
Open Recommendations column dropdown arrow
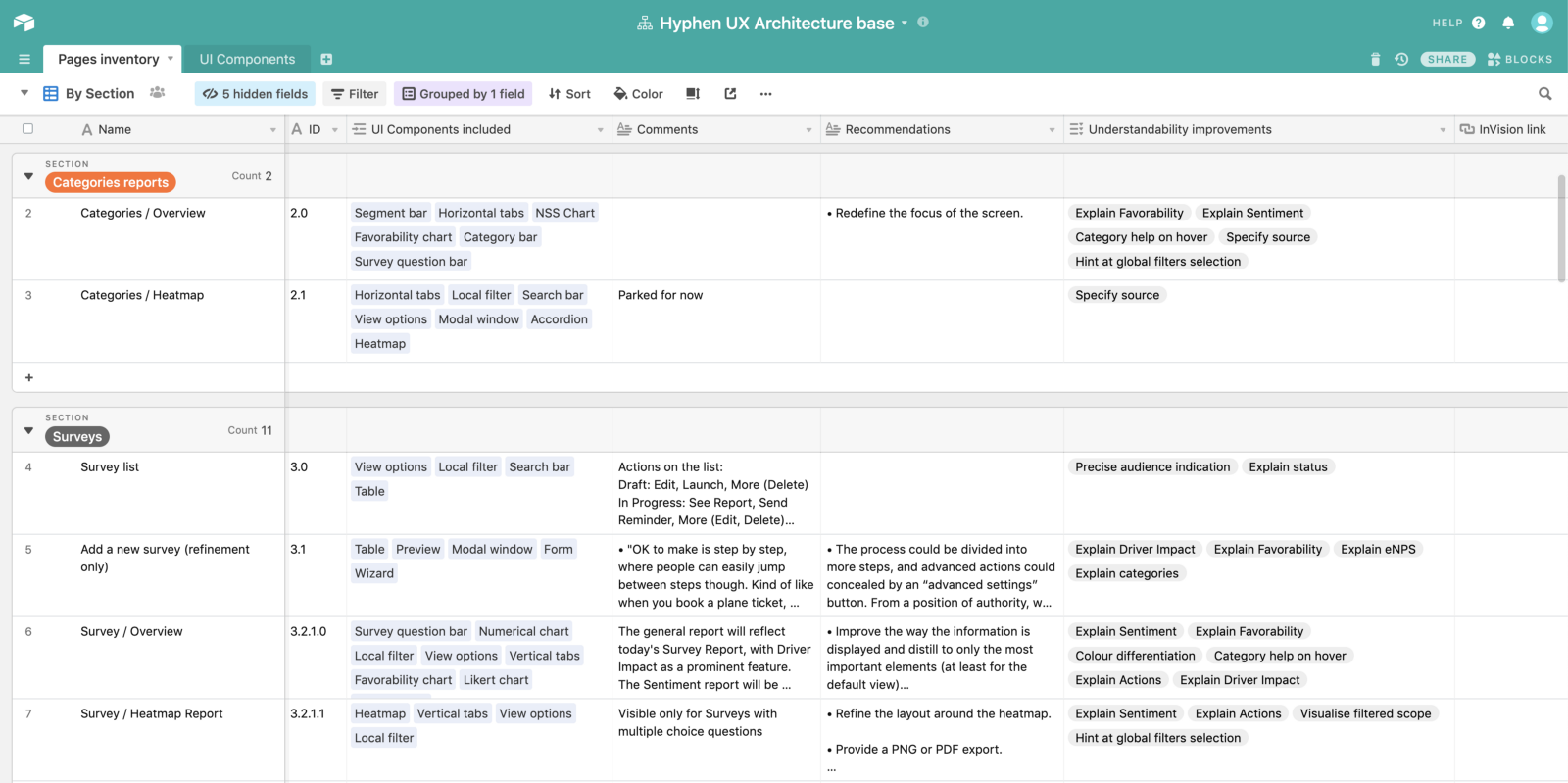1052,129
